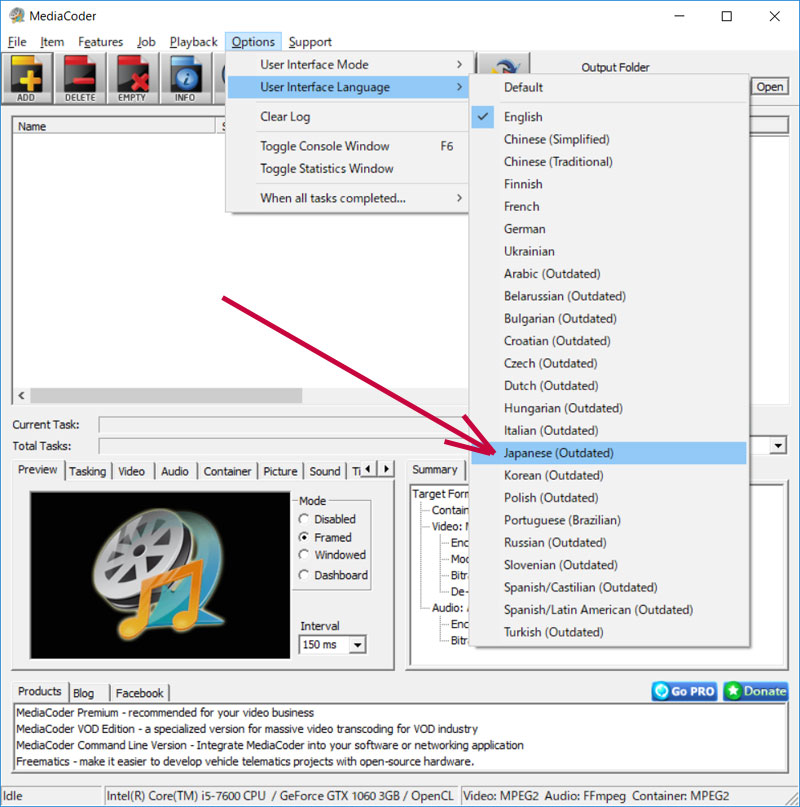The image size is (800, 807).
Task: Select Finnish language
Action: (608, 184)
